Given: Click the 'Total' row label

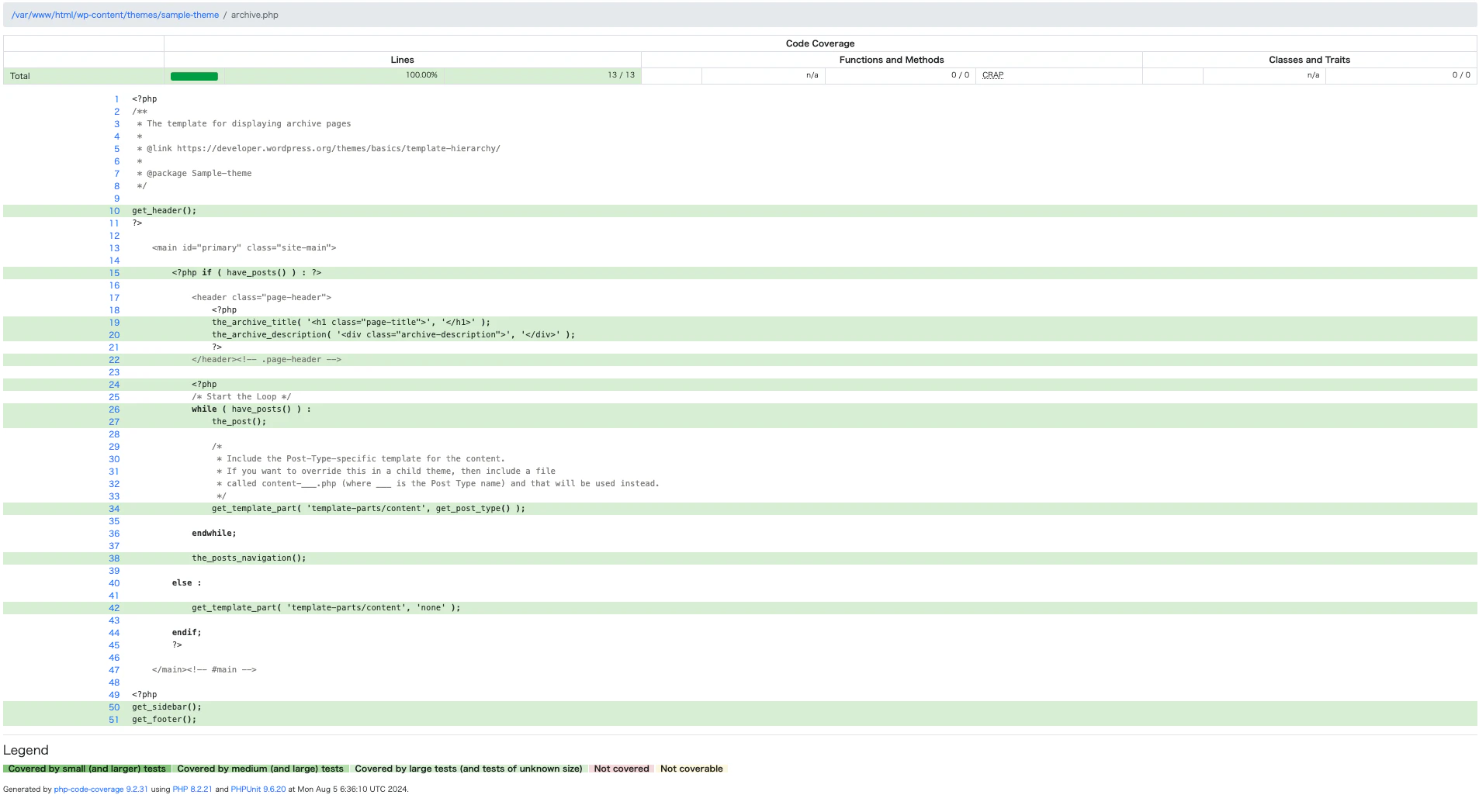Looking at the screenshot, I should [20, 76].
